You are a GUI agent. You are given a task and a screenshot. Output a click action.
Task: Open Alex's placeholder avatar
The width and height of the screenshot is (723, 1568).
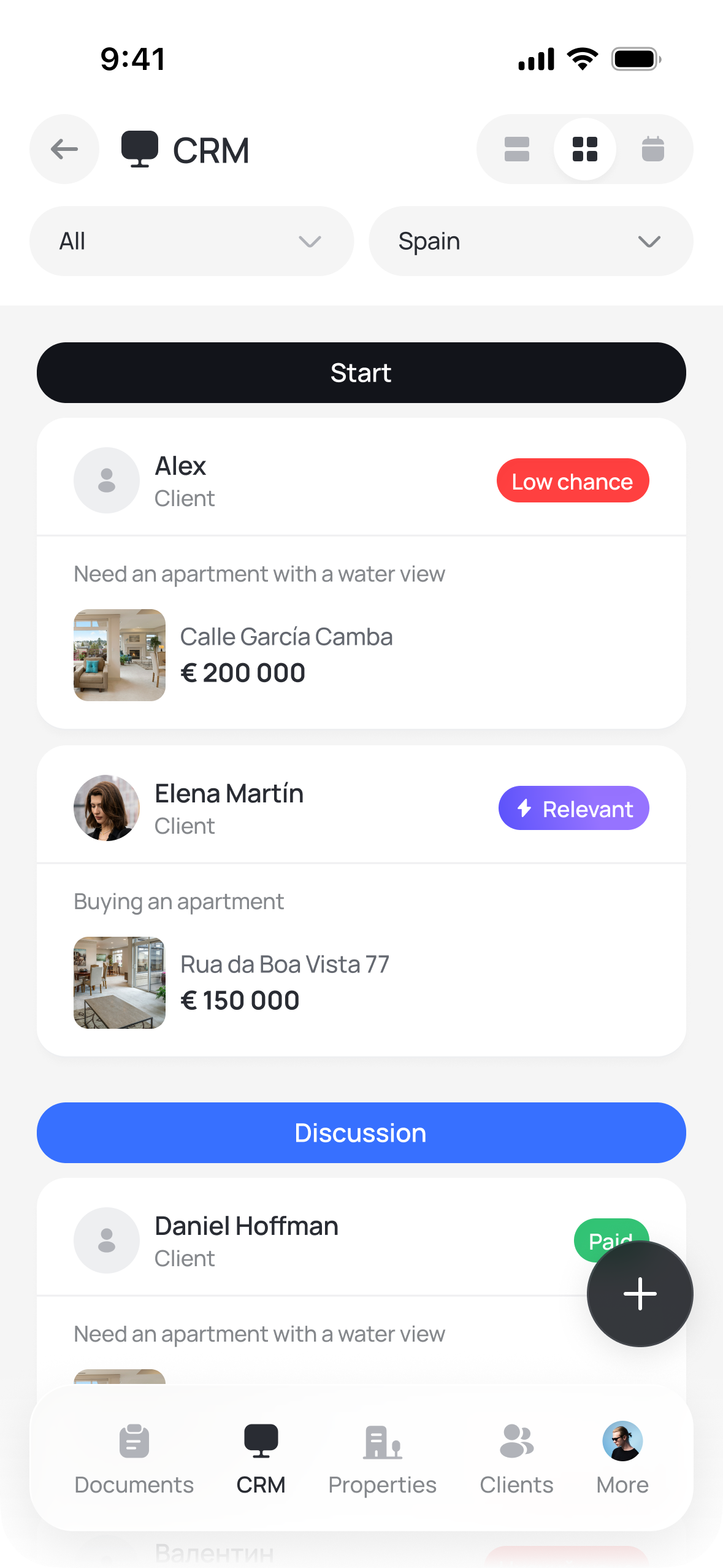[x=107, y=480]
